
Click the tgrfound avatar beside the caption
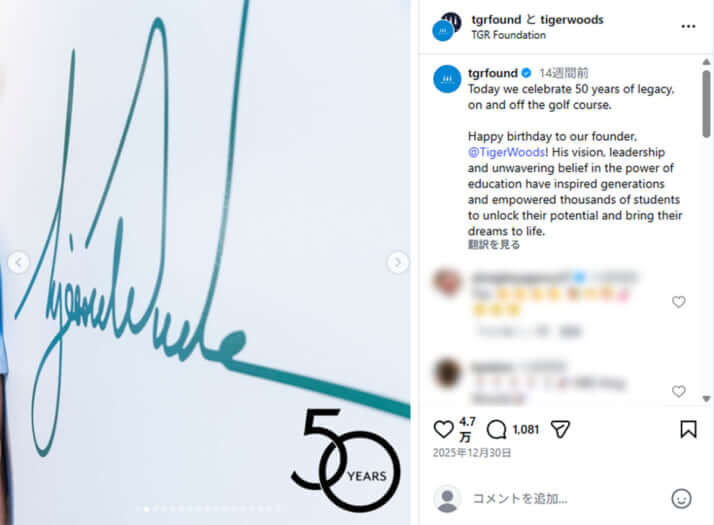447,79
